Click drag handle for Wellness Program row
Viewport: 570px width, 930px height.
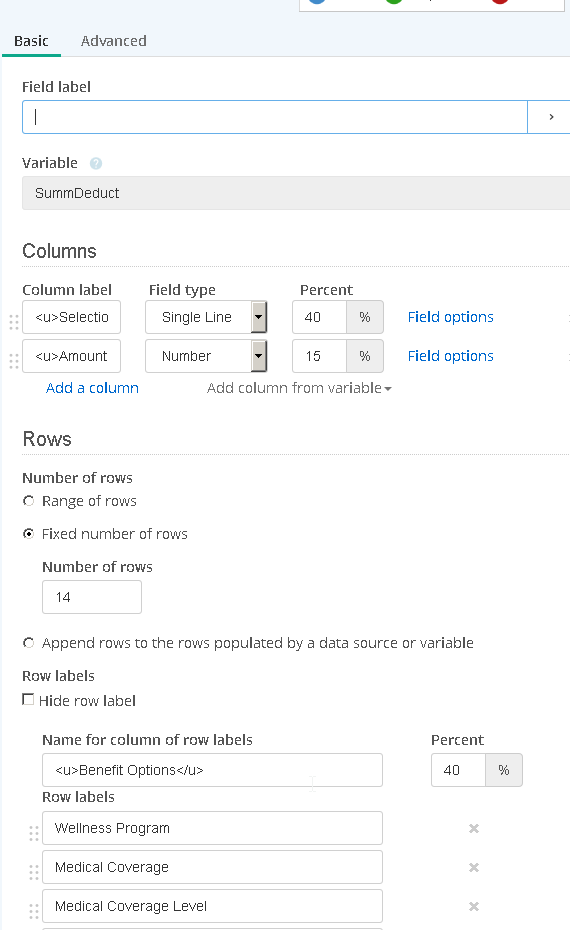click(34, 833)
